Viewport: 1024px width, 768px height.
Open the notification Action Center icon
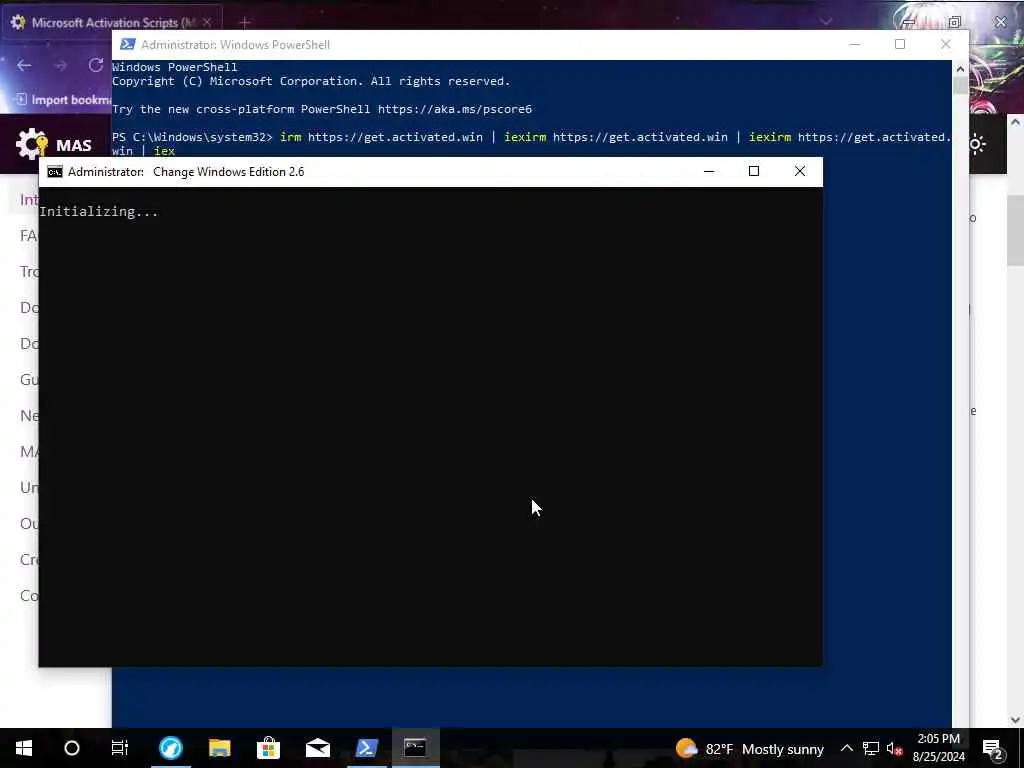point(993,748)
